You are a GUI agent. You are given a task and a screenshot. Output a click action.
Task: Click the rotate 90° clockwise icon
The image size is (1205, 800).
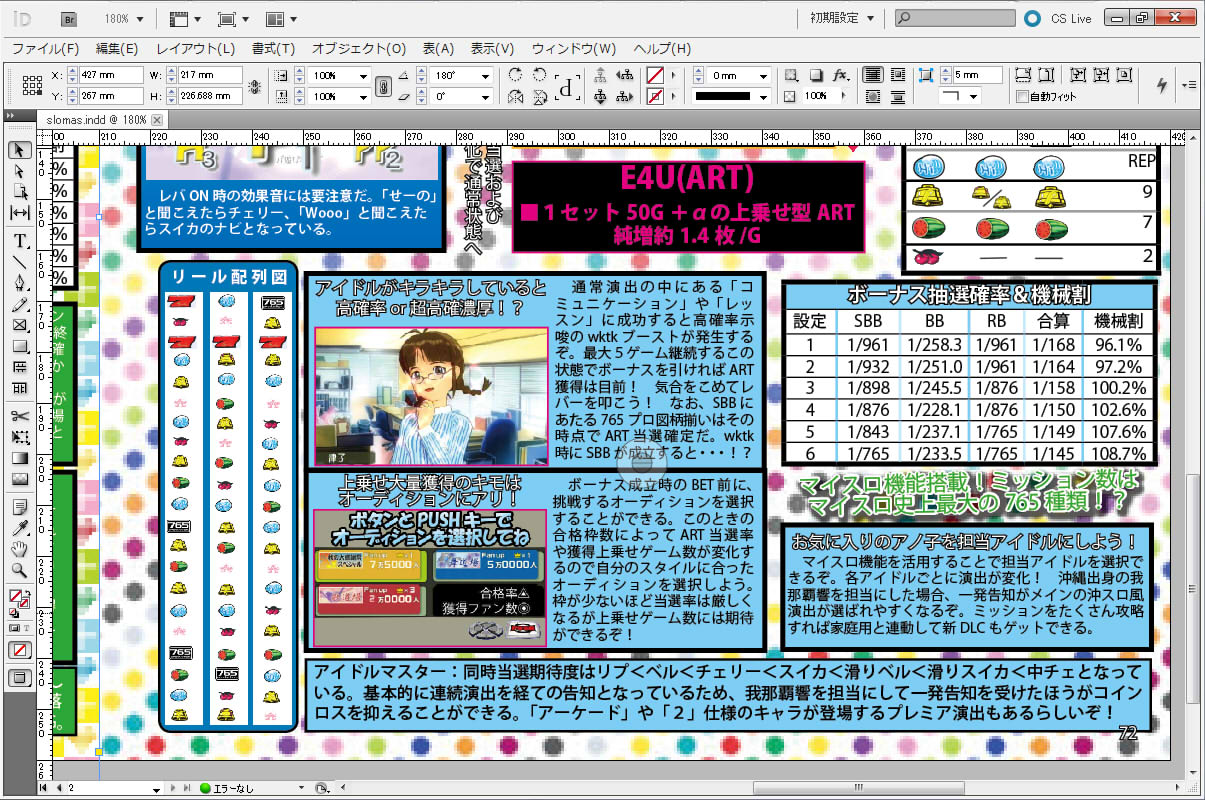tap(515, 75)
